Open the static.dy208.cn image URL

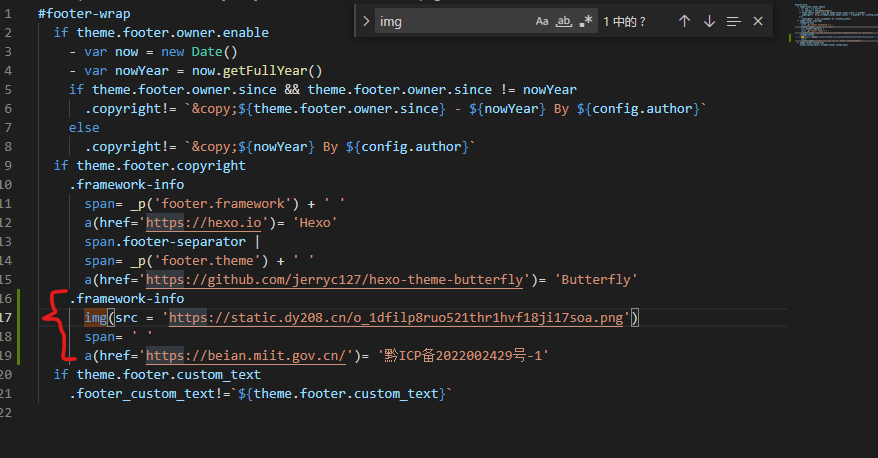(x=397, y=318)
